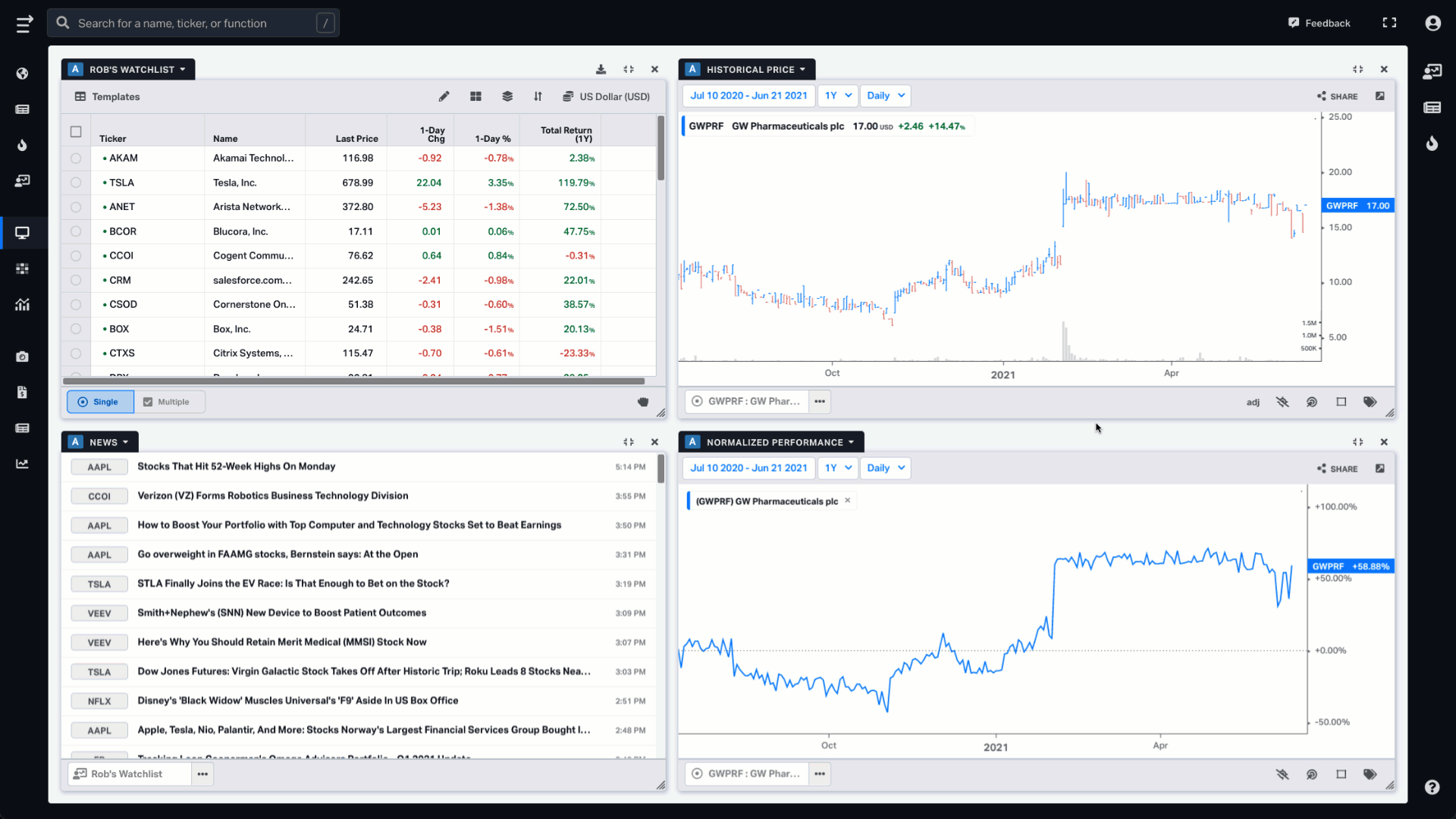Screen dimensions: 1456x819
Task: Click the GWPRF security field in Historical Price footer
Action: point(747,402)
